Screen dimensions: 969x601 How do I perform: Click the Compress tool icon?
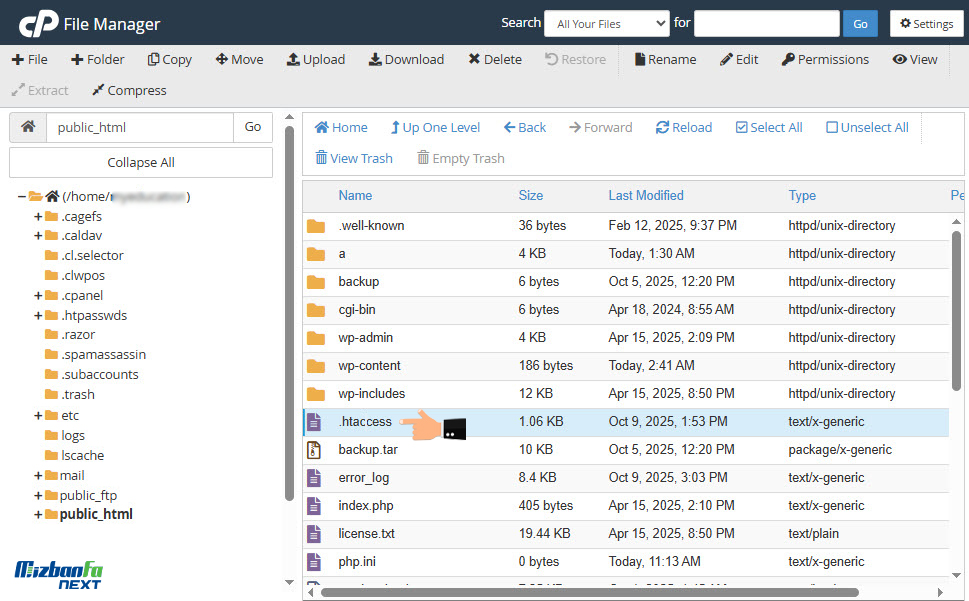(98, 91)
